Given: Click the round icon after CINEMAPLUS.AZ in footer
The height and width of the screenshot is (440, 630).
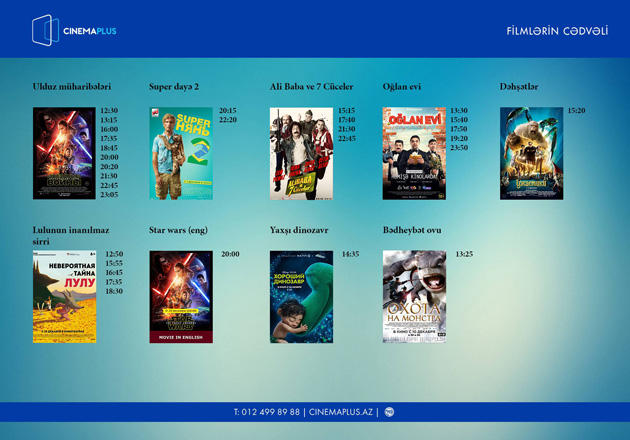Looking at the screenshot, I should click(x=389, y=412).
